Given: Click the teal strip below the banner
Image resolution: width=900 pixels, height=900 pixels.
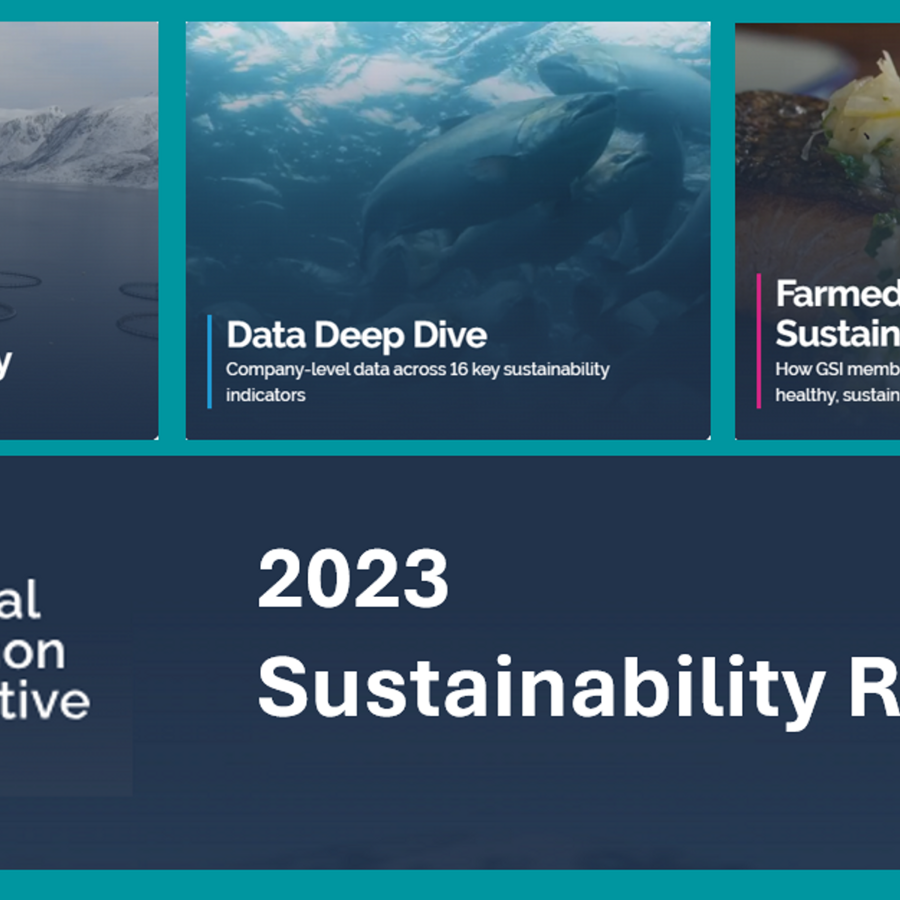Looking at the screenshot, I should (x=450, y=884).
